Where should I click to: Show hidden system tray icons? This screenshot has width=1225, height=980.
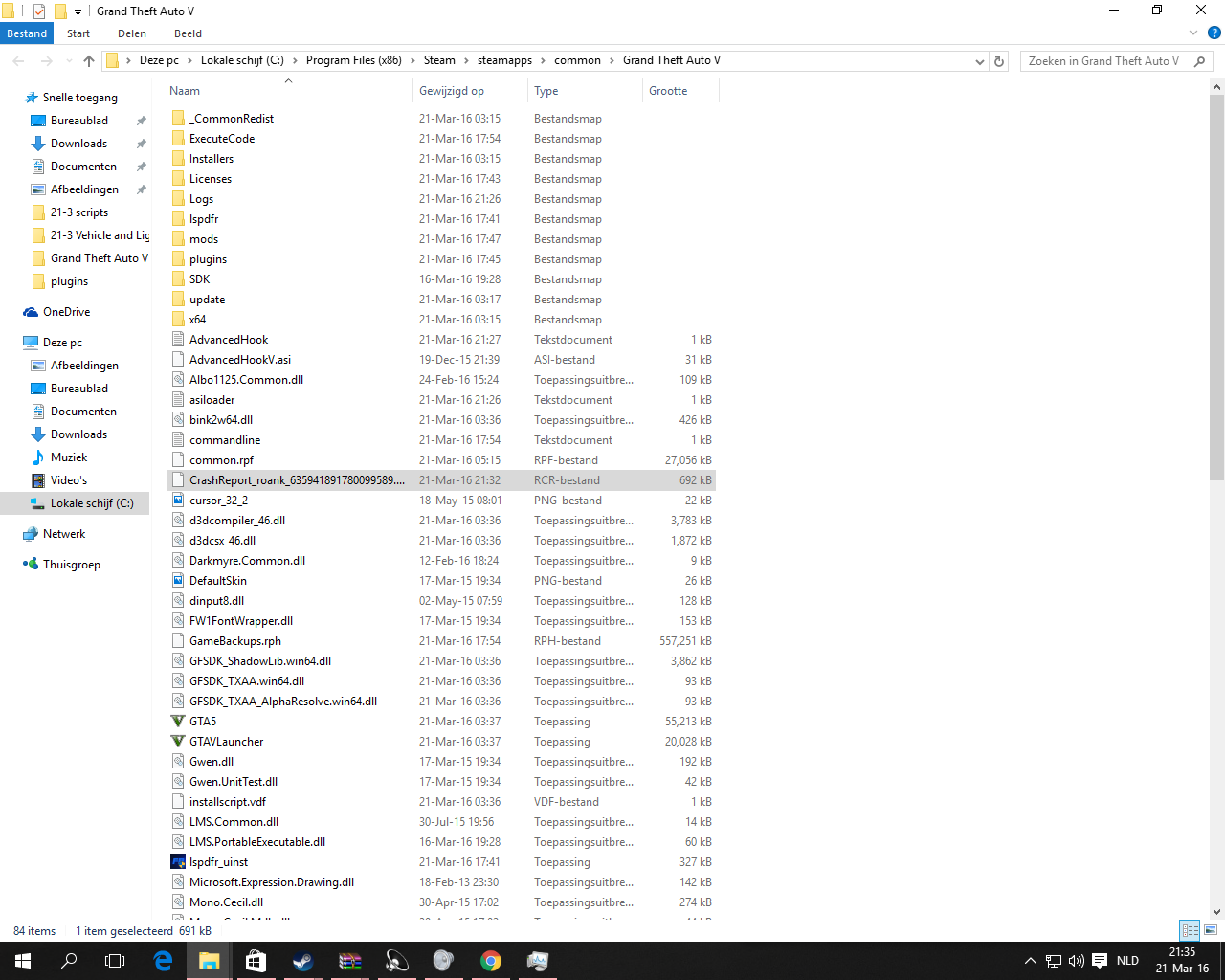[1030, 961]
